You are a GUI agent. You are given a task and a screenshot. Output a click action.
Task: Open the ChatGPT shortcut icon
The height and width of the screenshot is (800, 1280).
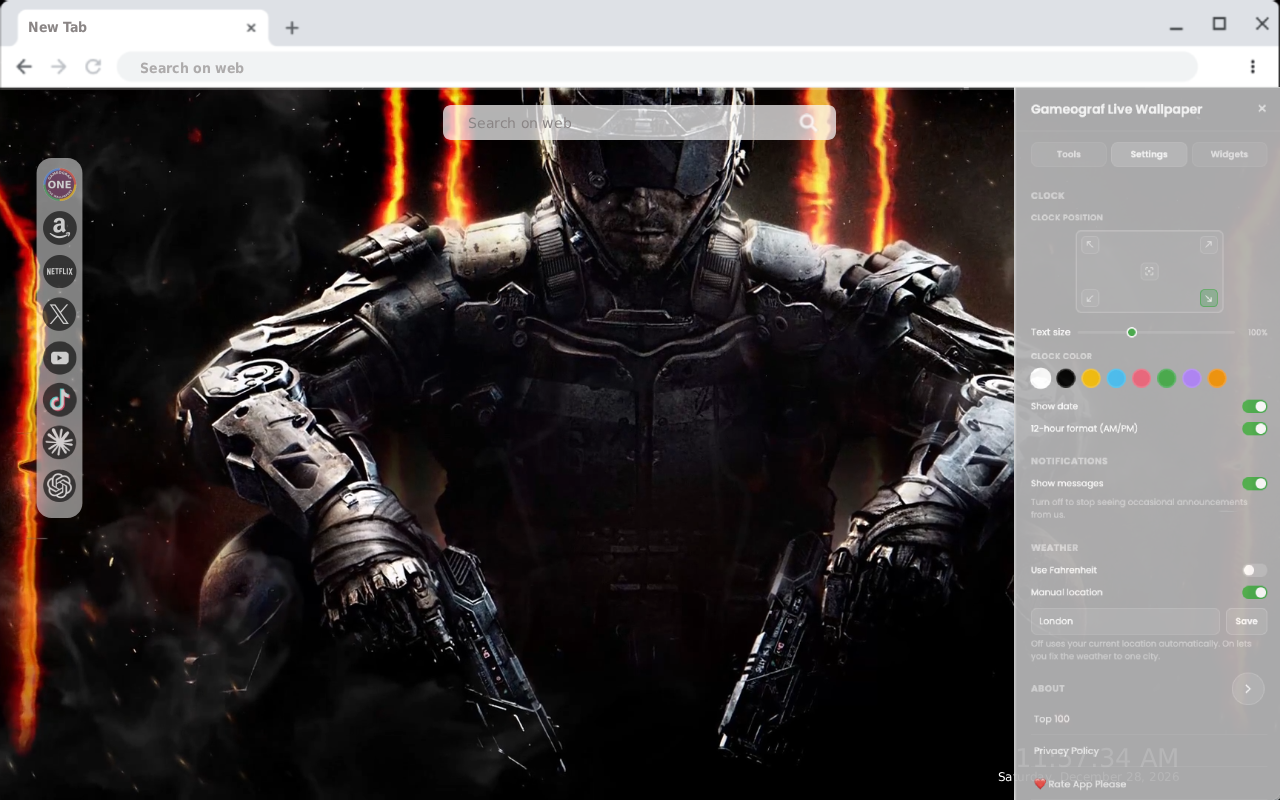click(60, 486)
